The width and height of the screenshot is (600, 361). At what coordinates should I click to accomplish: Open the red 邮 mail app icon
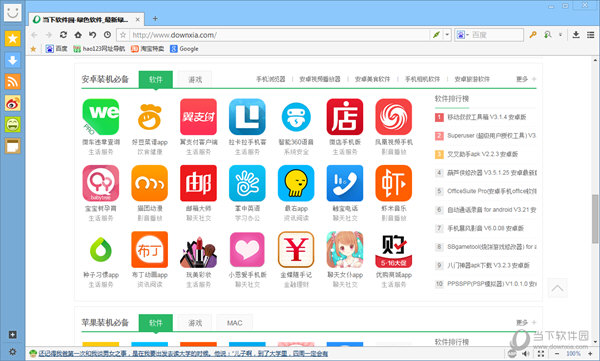(198, 183)
